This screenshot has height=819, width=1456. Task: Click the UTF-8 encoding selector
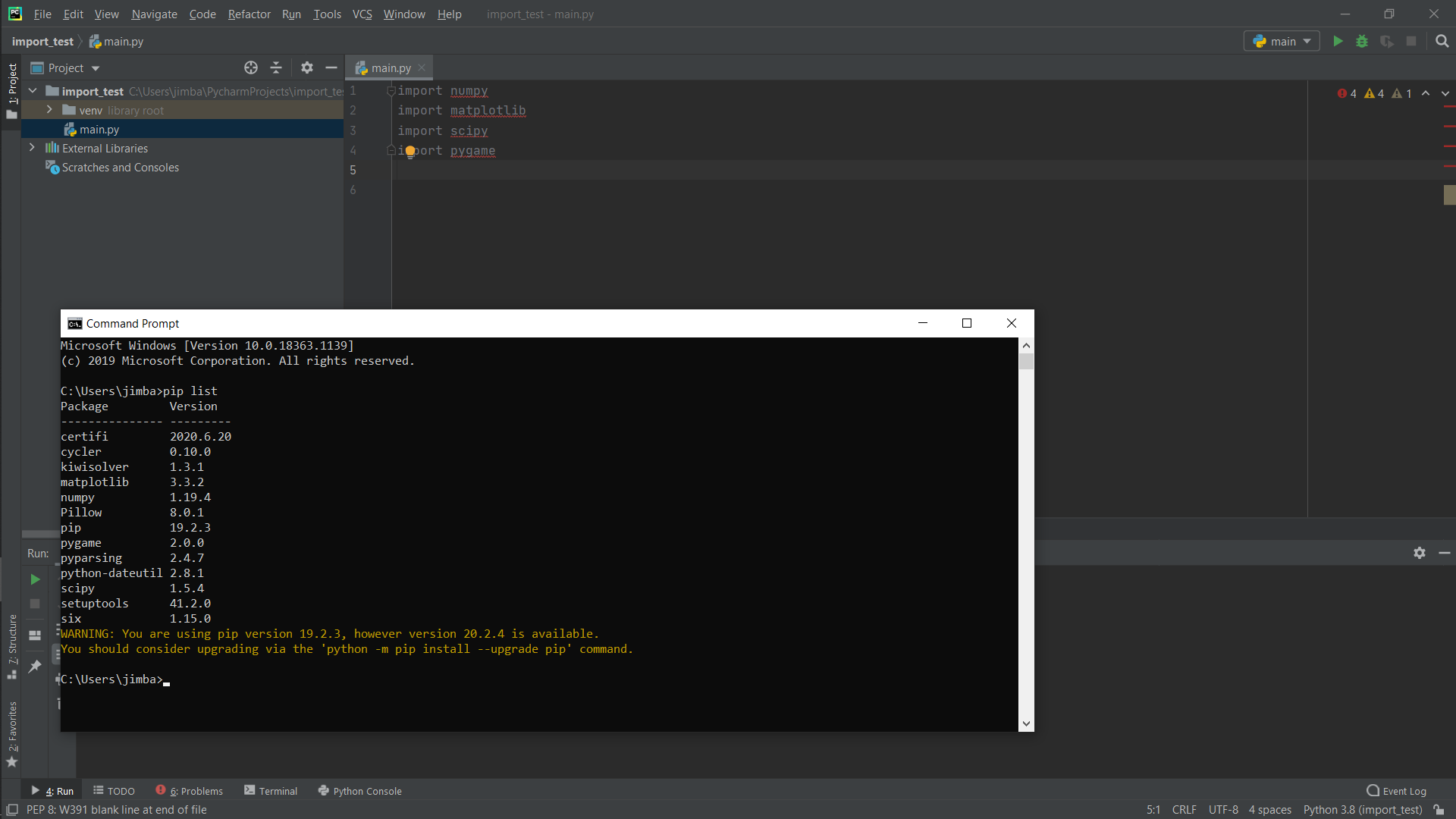(1223, 810)
